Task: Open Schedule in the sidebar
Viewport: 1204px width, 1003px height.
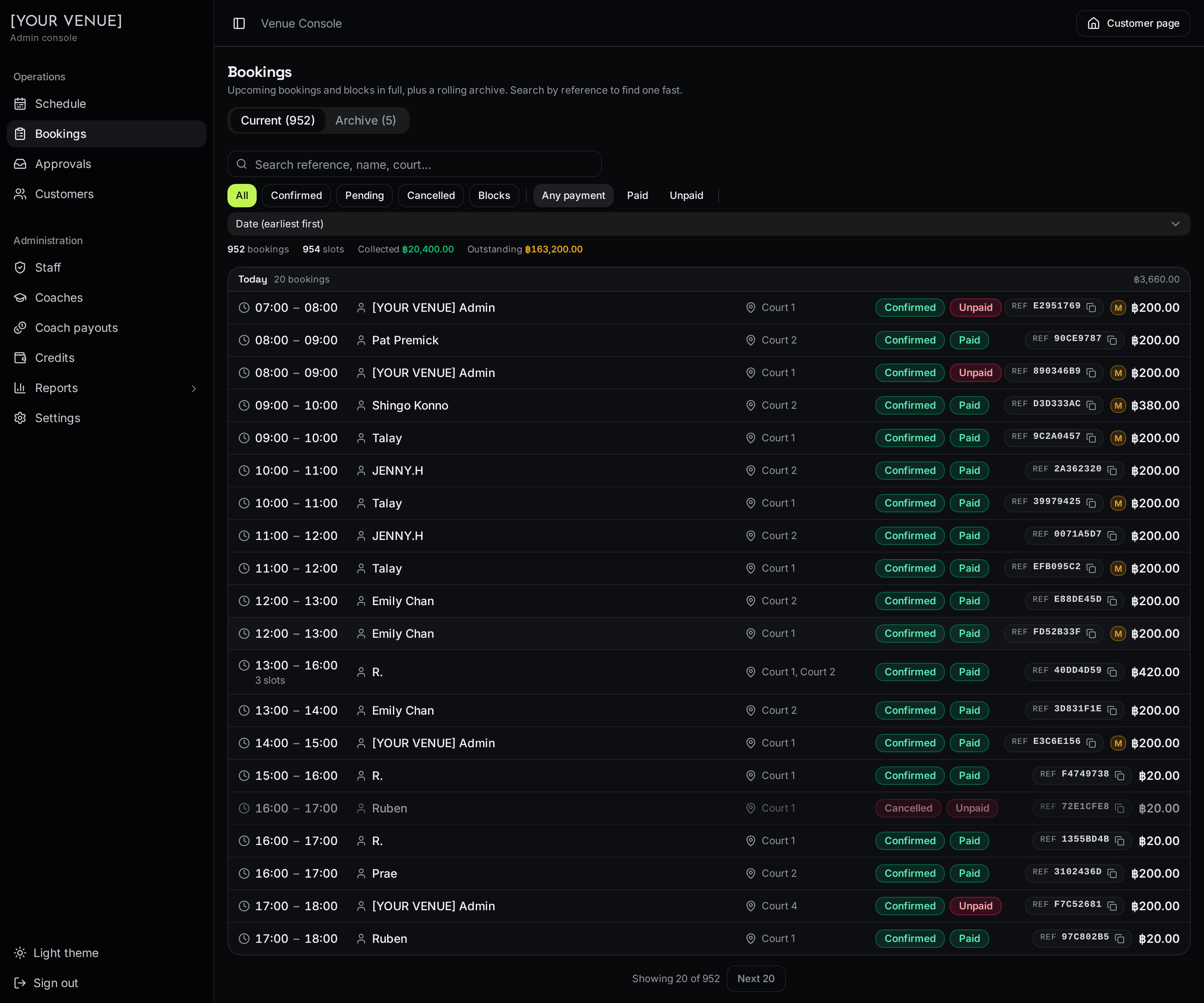Action: tap(107, 104)
